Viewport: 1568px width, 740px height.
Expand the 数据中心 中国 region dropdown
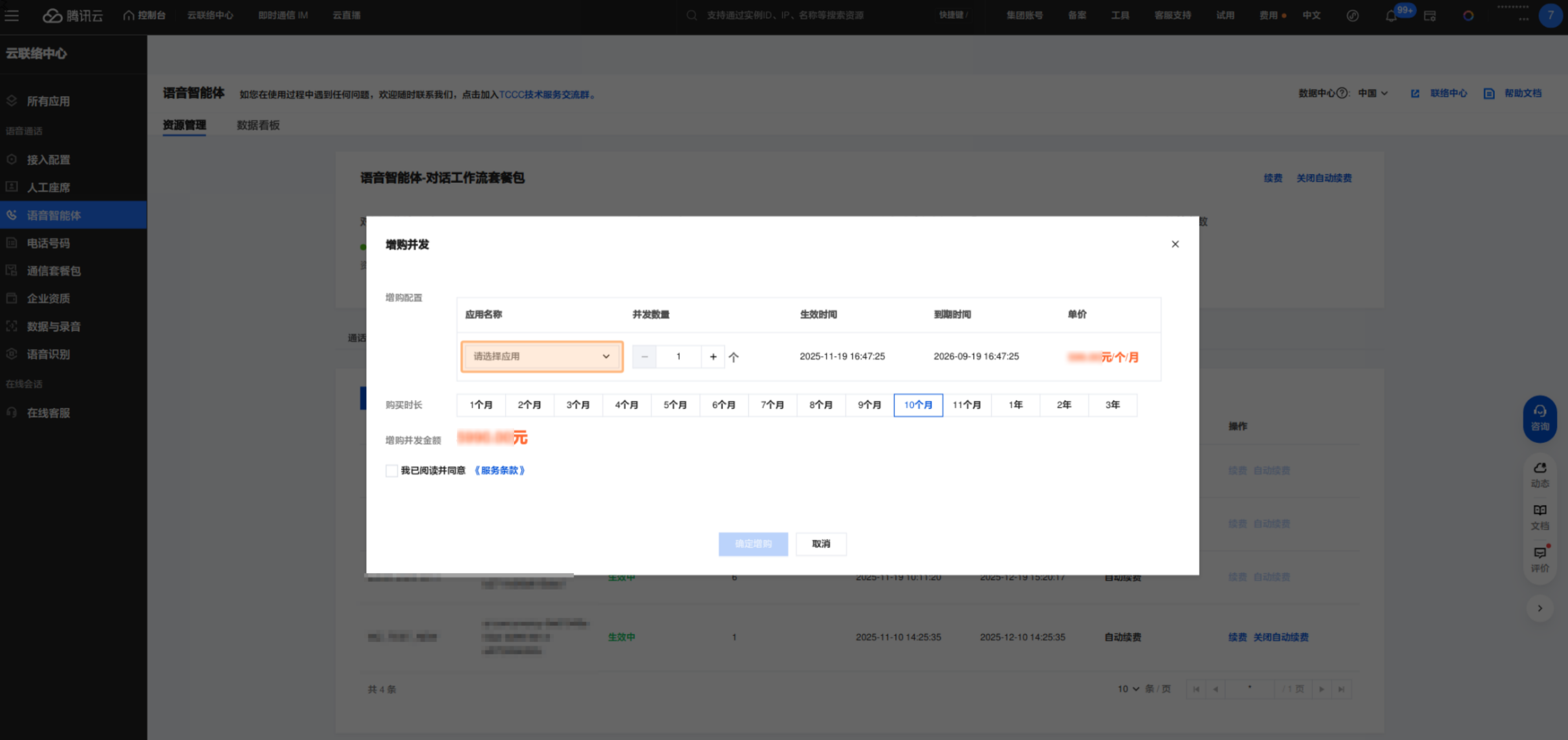coord(1373,93)
